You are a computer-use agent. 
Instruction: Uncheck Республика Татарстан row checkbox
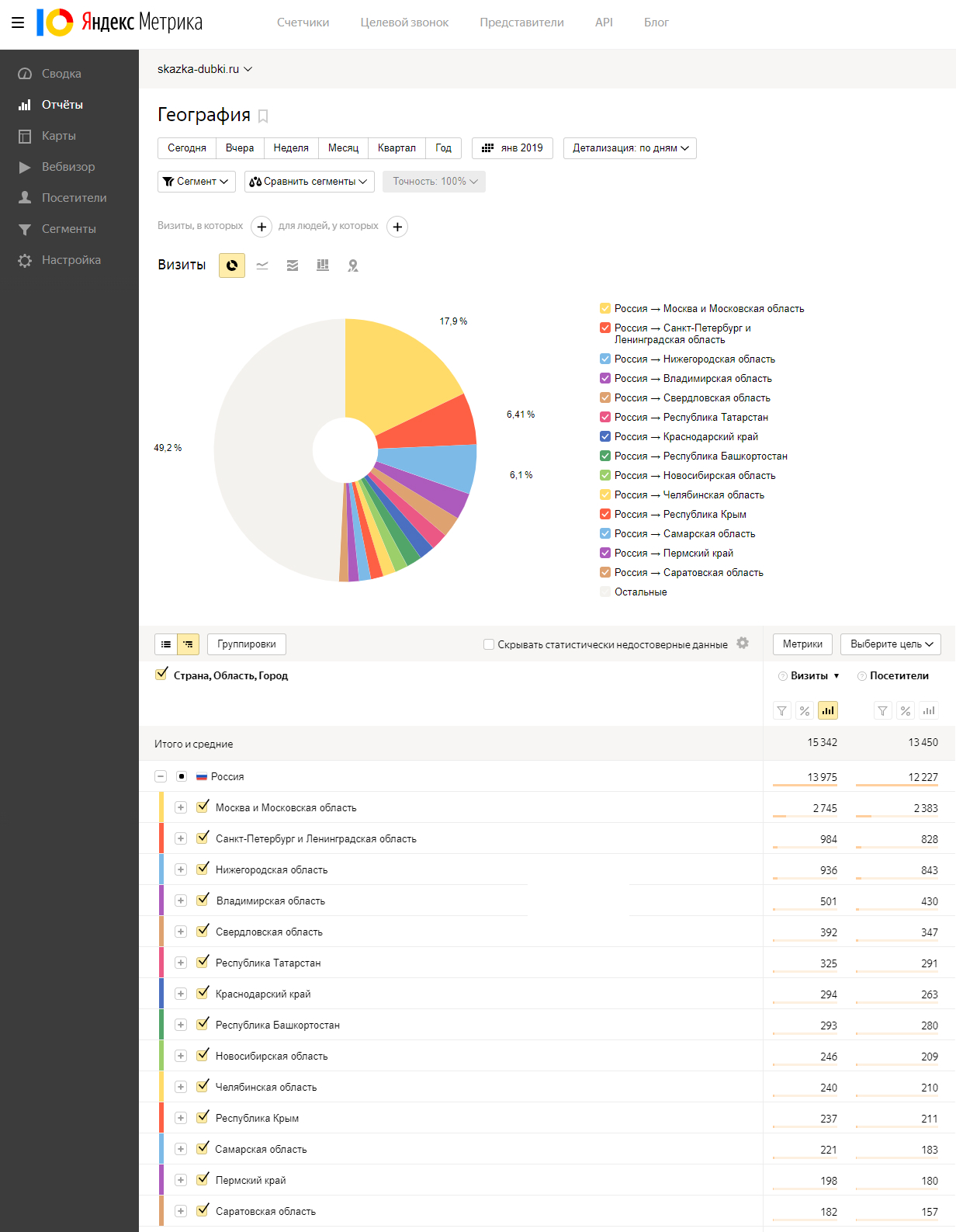tap(203, 961)
